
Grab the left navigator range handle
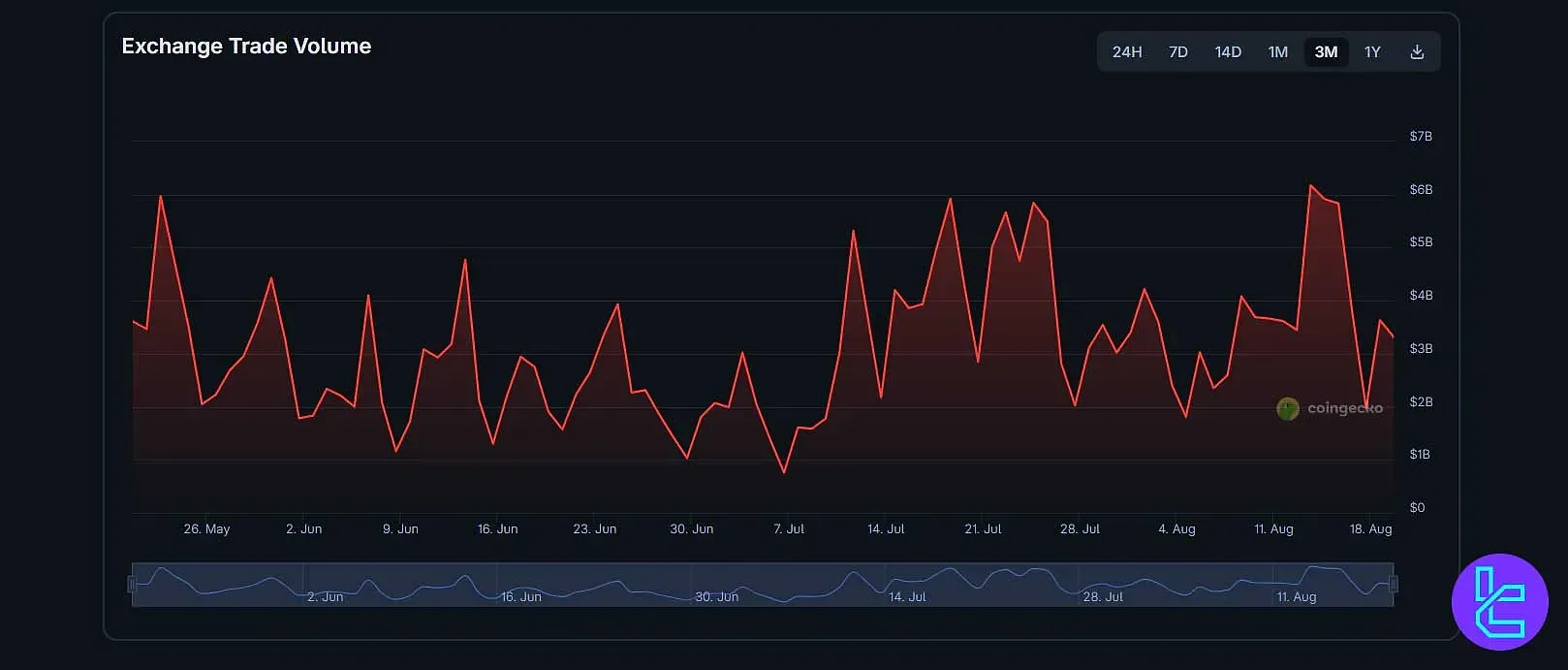pyautogui.click(x=132, y=584)
